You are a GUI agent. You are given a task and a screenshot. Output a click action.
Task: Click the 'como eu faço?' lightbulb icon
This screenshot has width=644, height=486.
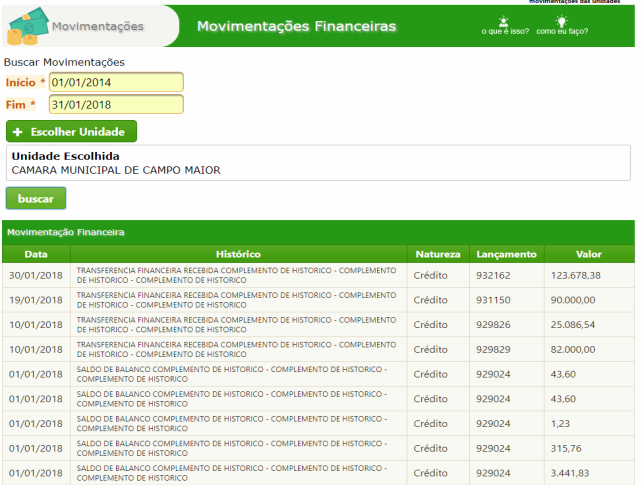coord(562,22)
